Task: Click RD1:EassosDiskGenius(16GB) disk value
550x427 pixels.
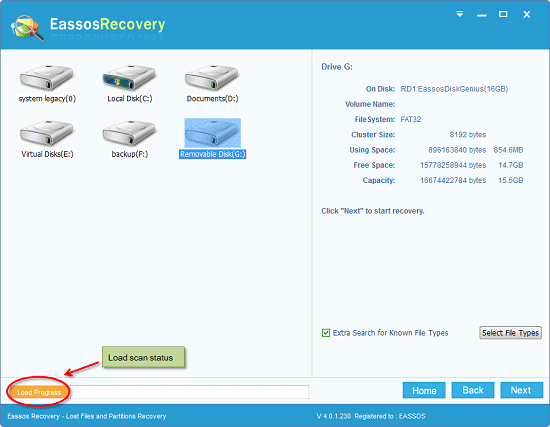Action: point(454,89)
